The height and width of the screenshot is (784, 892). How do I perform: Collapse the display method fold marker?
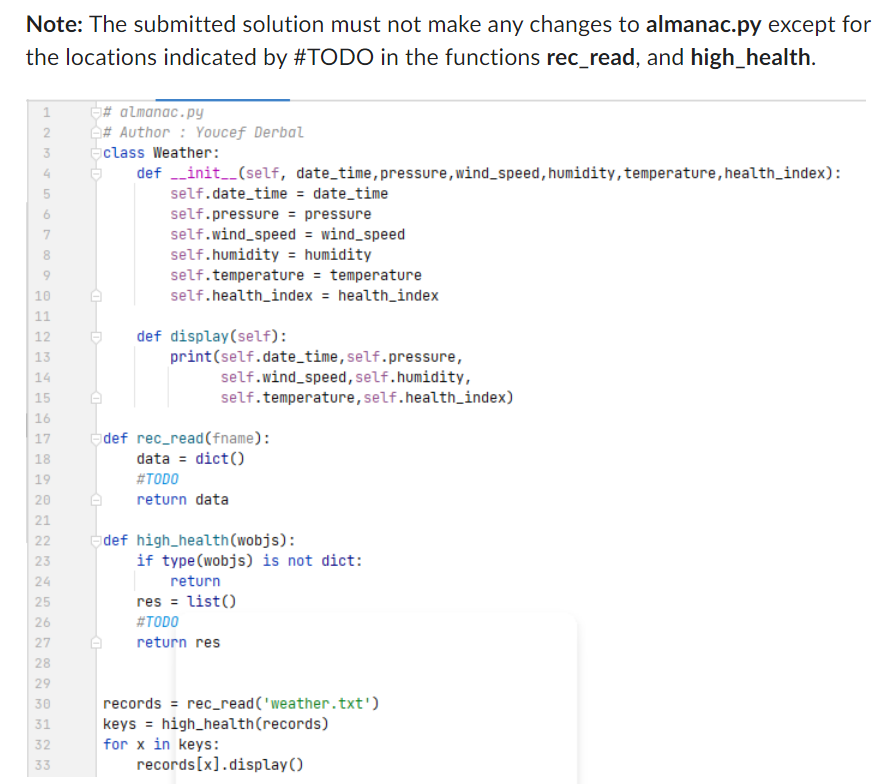point(96,337)
